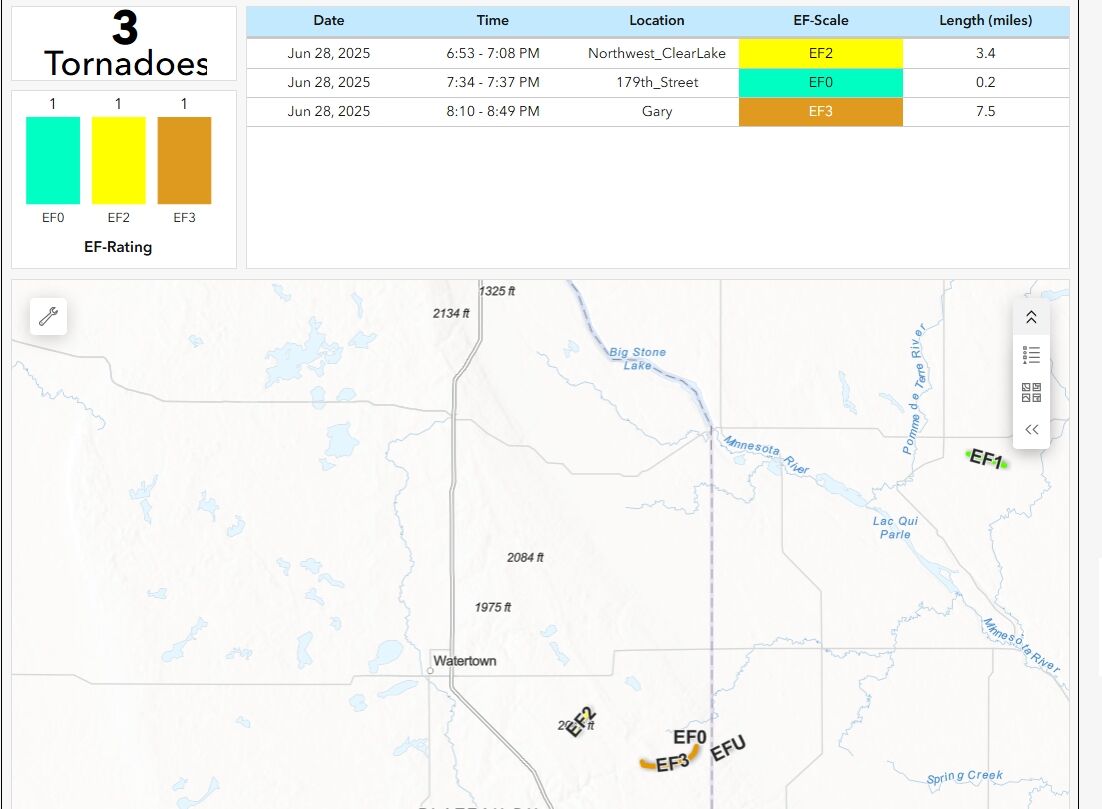The height and width of the screenshot is (809, 1102).
Task: Click the EF0 turquoise bar in chart
Action: 53,160
